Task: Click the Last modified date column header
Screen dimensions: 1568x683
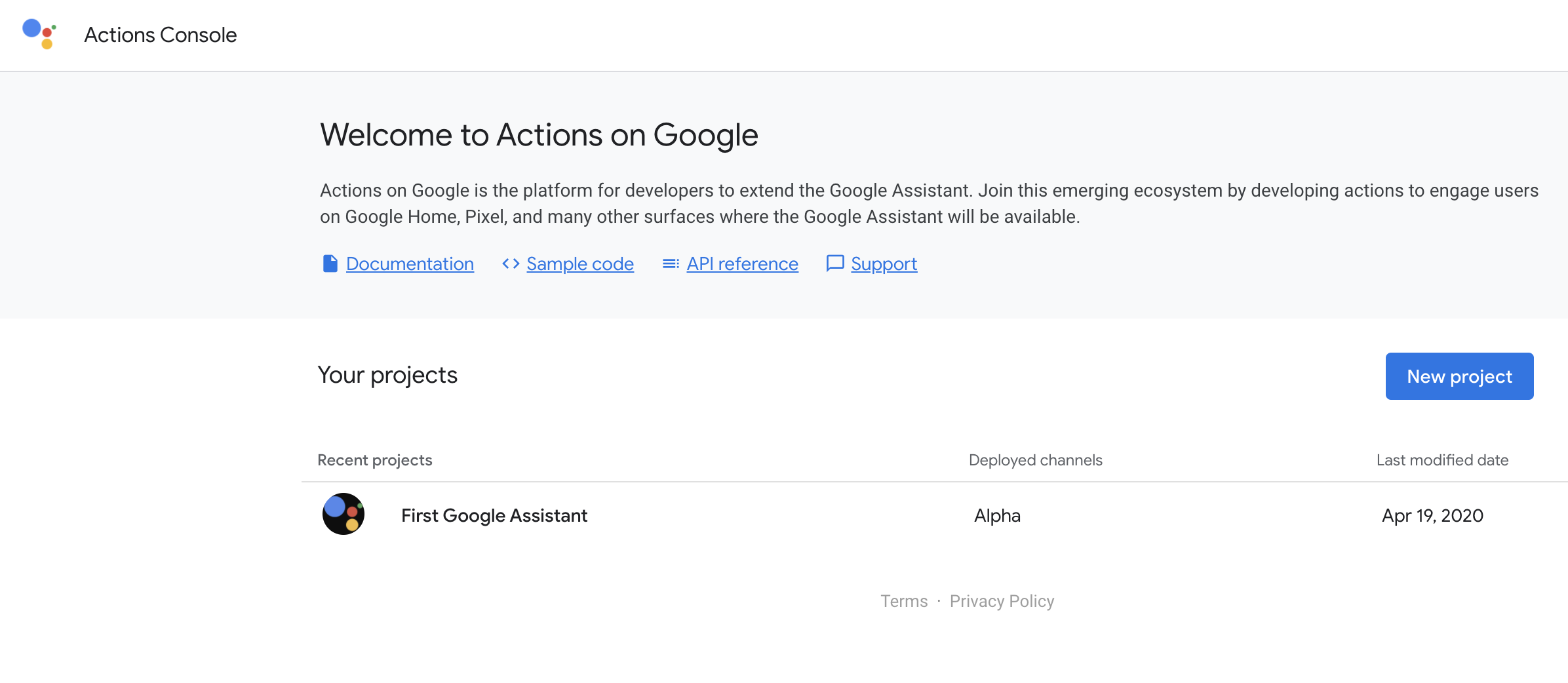Action: click(1442, 460)
